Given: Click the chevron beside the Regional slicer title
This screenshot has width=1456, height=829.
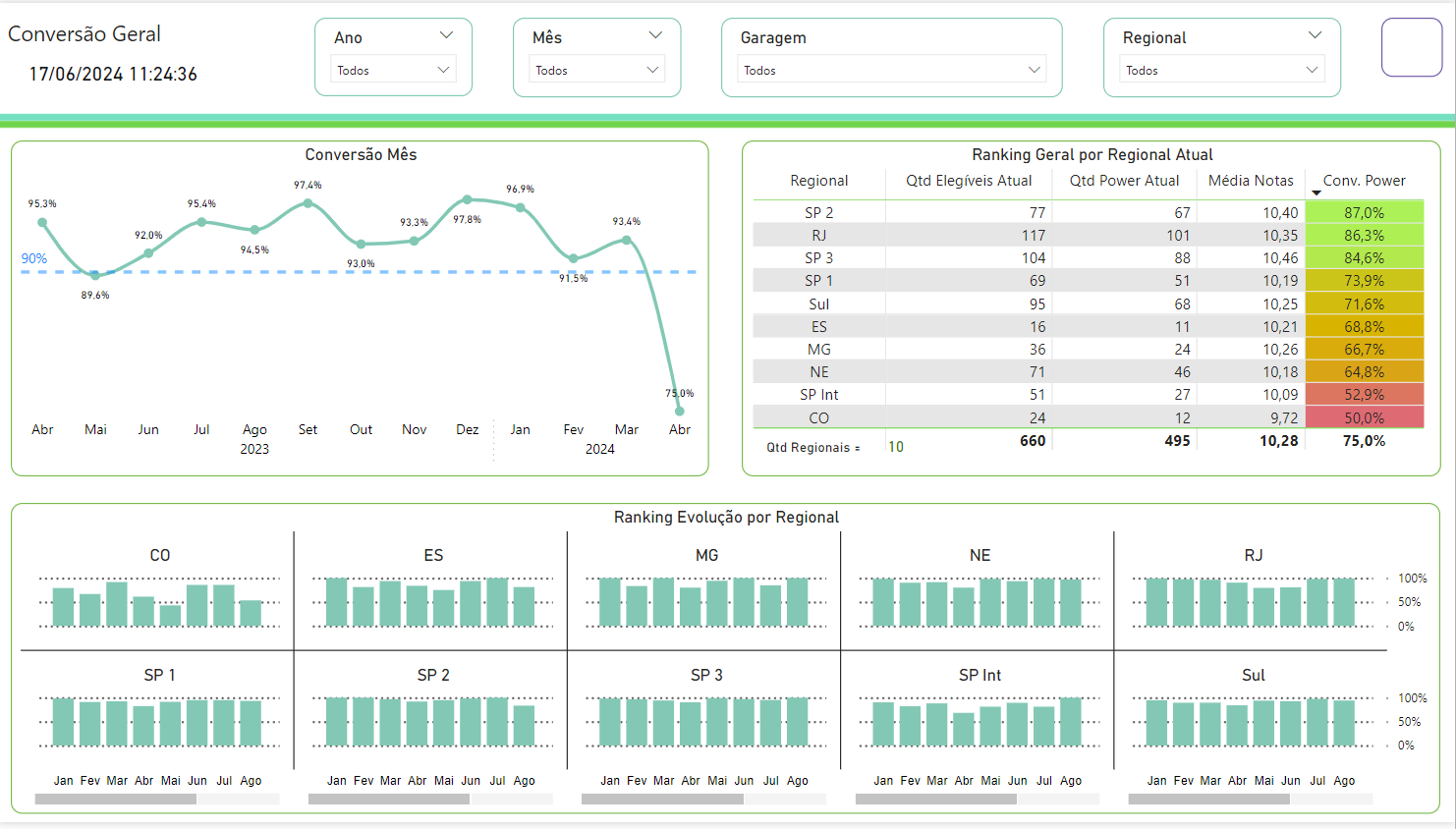Looking at the screenshot, I should pyautogui.click(x=1315, y=35).
